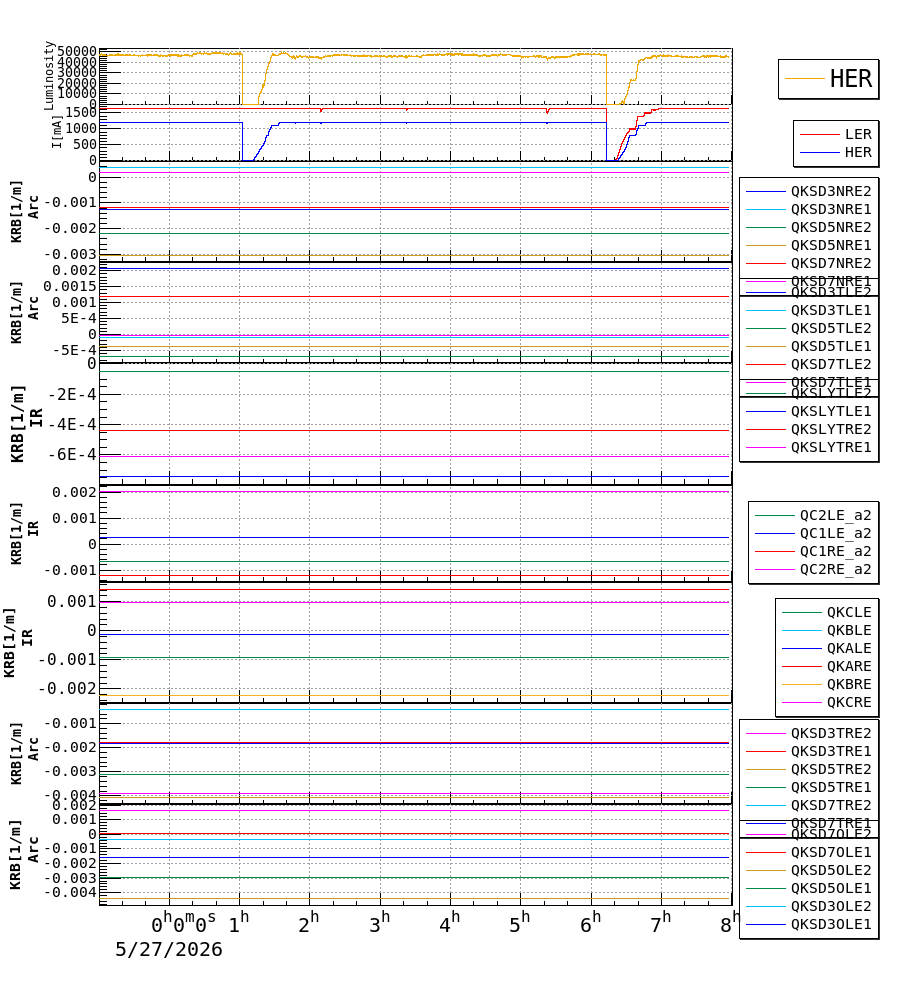Click the 1h time axis label
The image size is (900, 984).
click(239, 923)
